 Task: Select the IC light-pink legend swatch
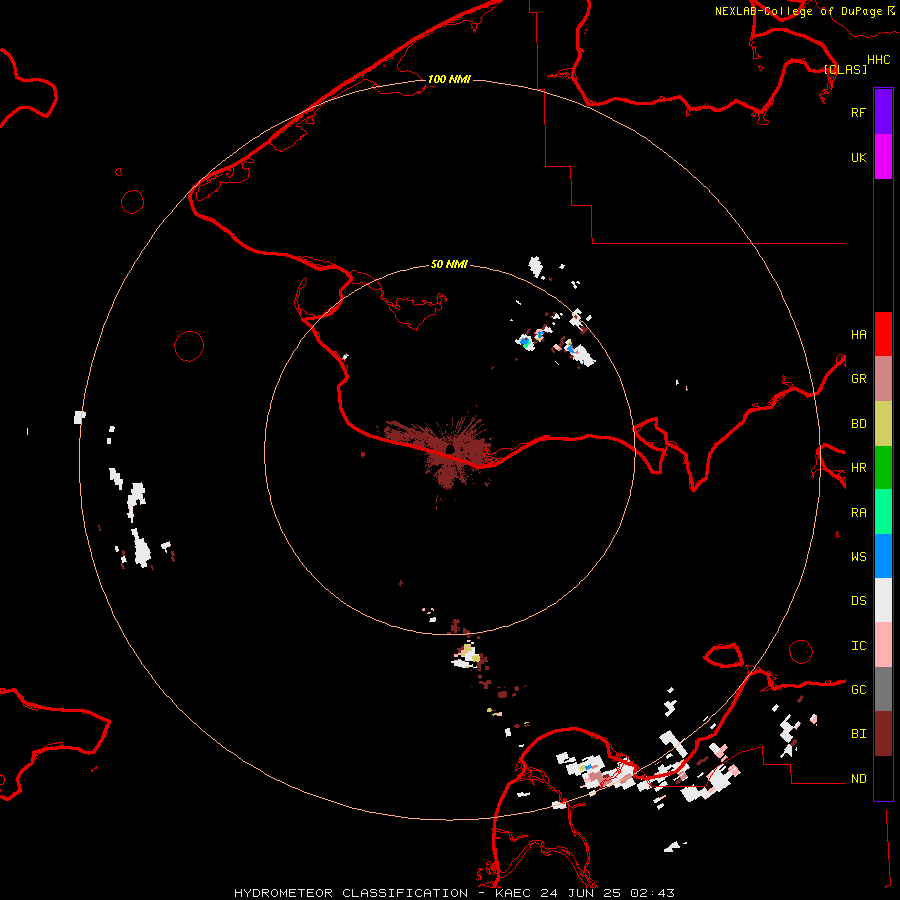point(883,645)
